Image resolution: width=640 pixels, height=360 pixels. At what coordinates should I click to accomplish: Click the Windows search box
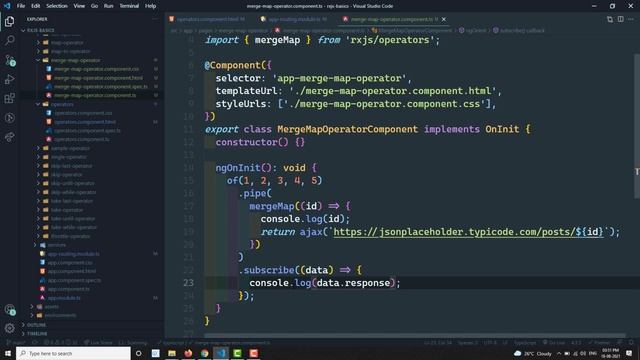click(x=73, y=353)
